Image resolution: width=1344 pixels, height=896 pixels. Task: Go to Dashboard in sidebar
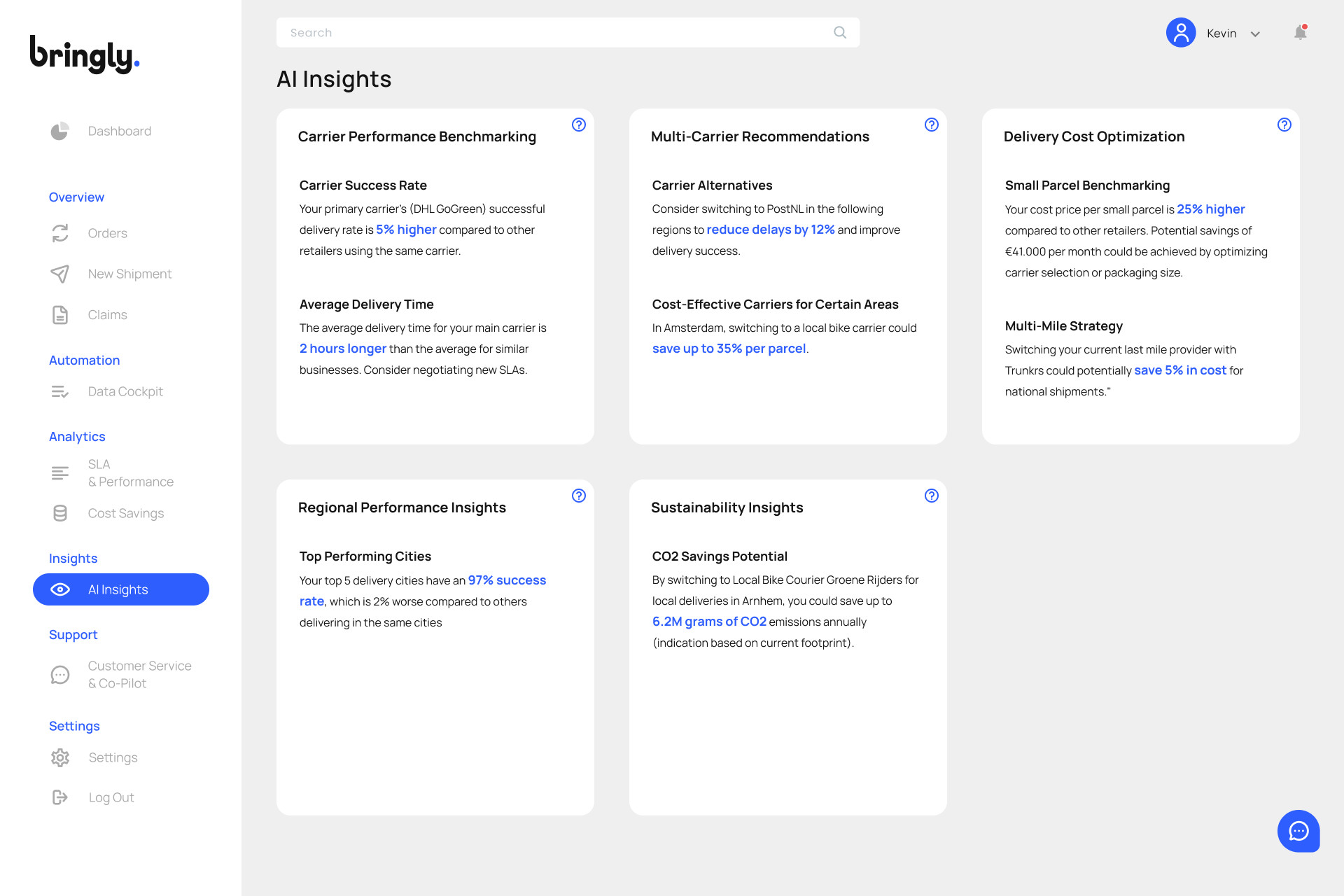(x=119, y=131)
